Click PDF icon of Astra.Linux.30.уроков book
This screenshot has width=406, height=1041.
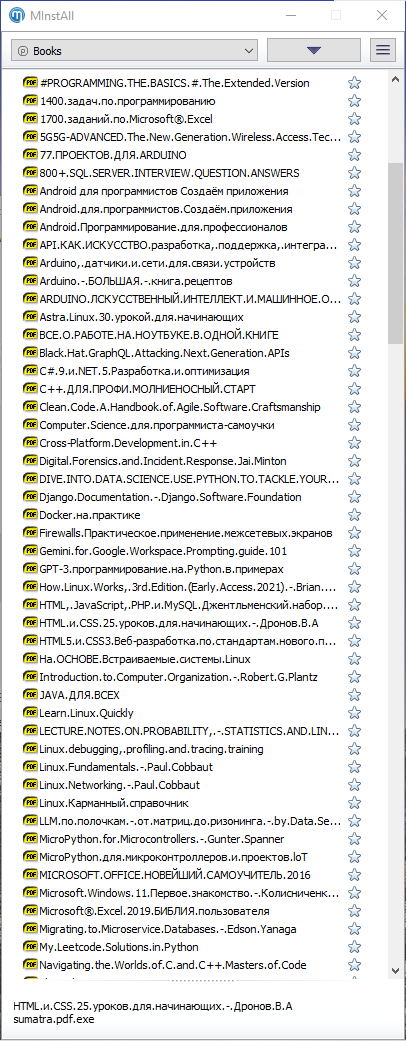click(x=30, y=316)
